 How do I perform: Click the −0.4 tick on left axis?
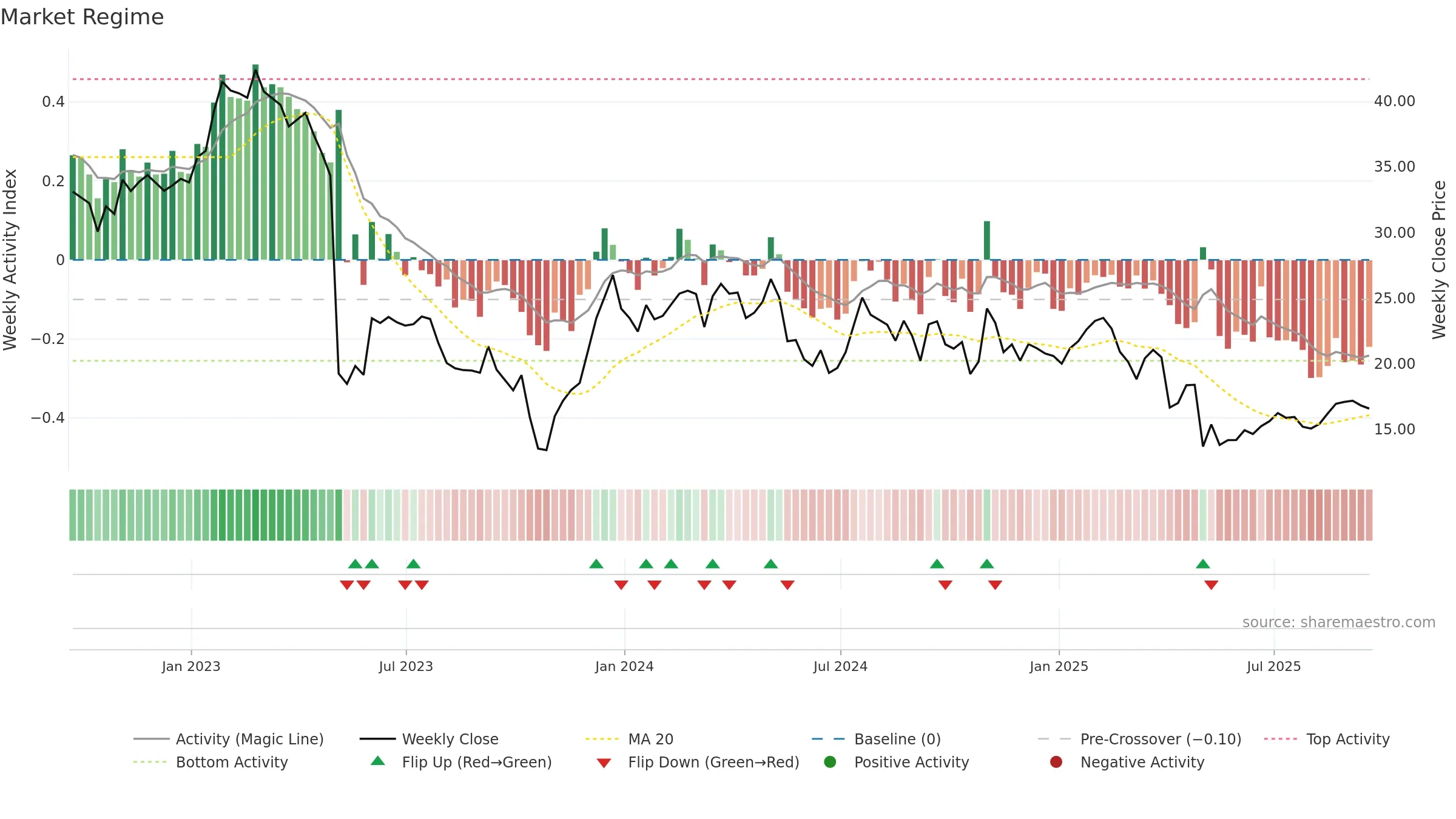click(x=48, y=417)
